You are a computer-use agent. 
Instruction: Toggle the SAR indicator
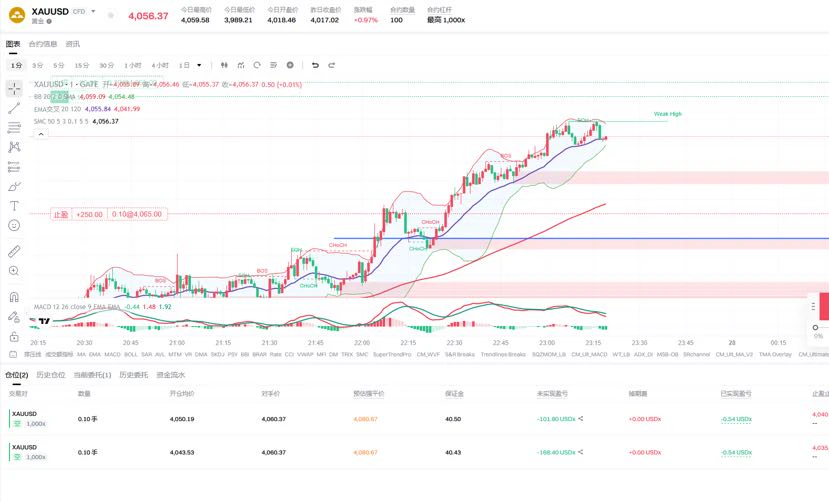[146, 354]
